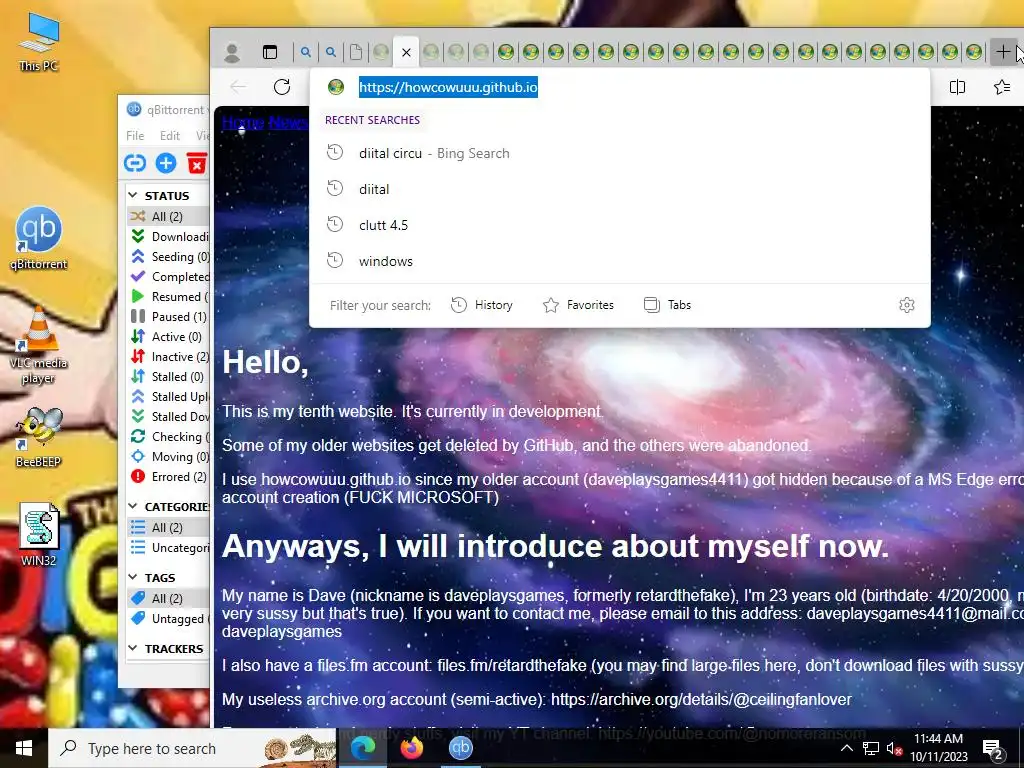The height and width of the screenshot is (768, 1024).
Task: Select recent search 'clutt 4.5'
Action: (620, 225)
